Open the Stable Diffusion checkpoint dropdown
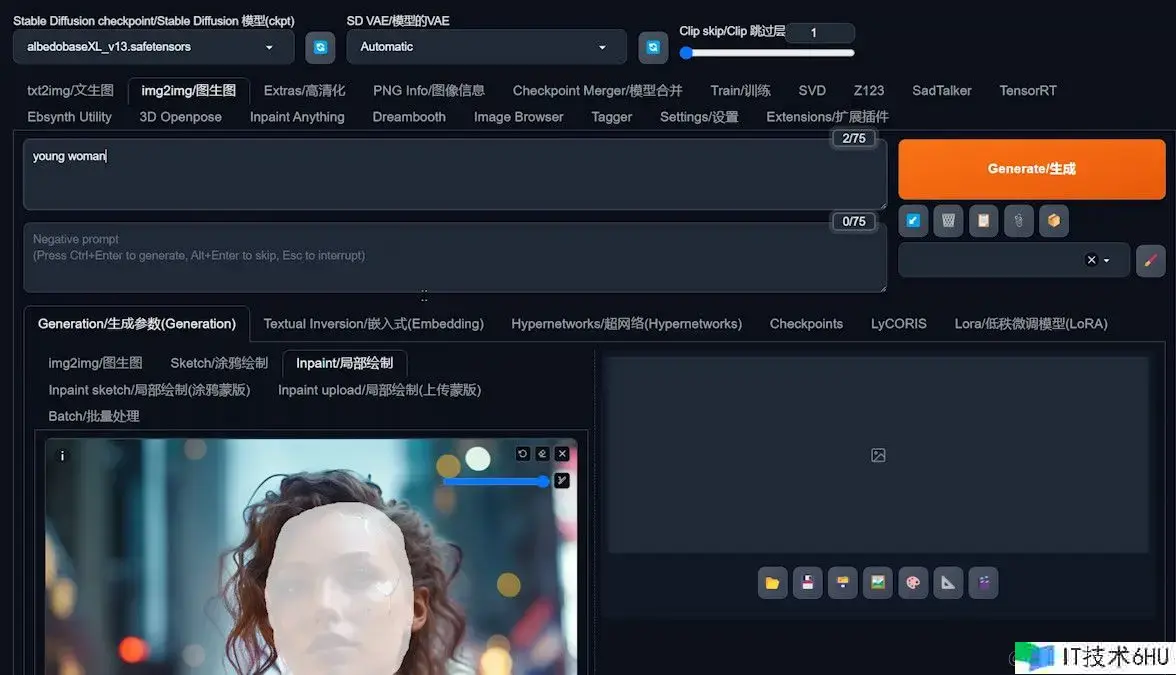The width and height of the screenshot is (1176, 675). point(154,47)
